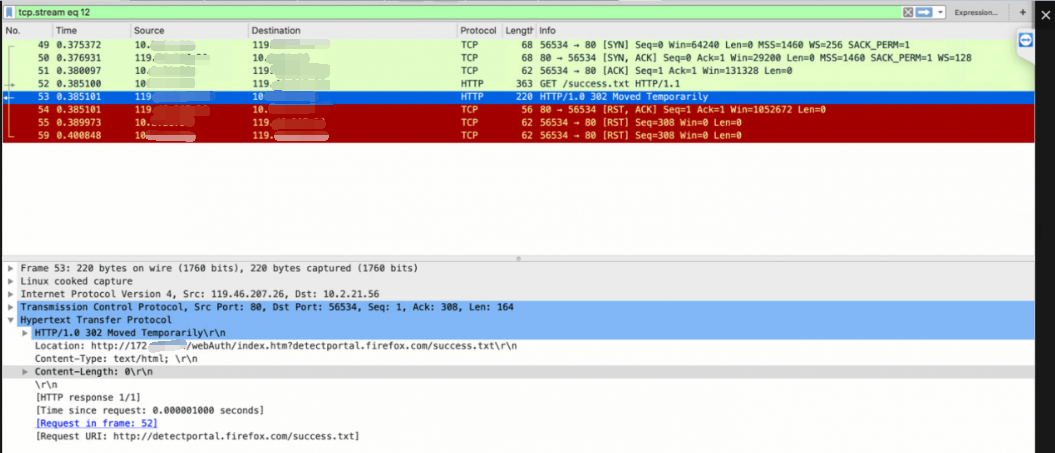Viewport: 1055px width, 453px height.
Task: Sort by the Protocol column header
Action: tap(479, 30)
